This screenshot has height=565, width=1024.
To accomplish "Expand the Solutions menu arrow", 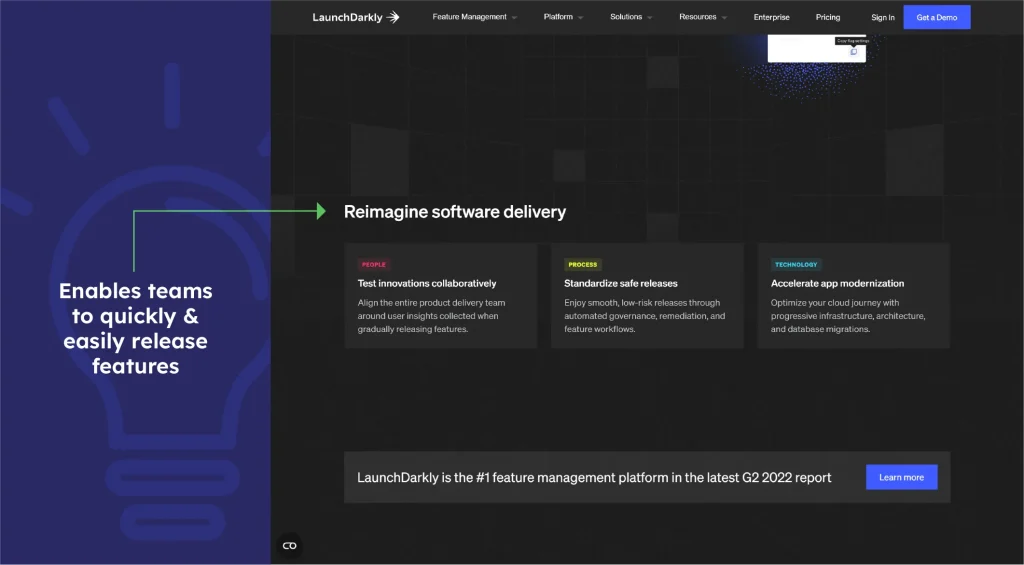I will (650, 18).
